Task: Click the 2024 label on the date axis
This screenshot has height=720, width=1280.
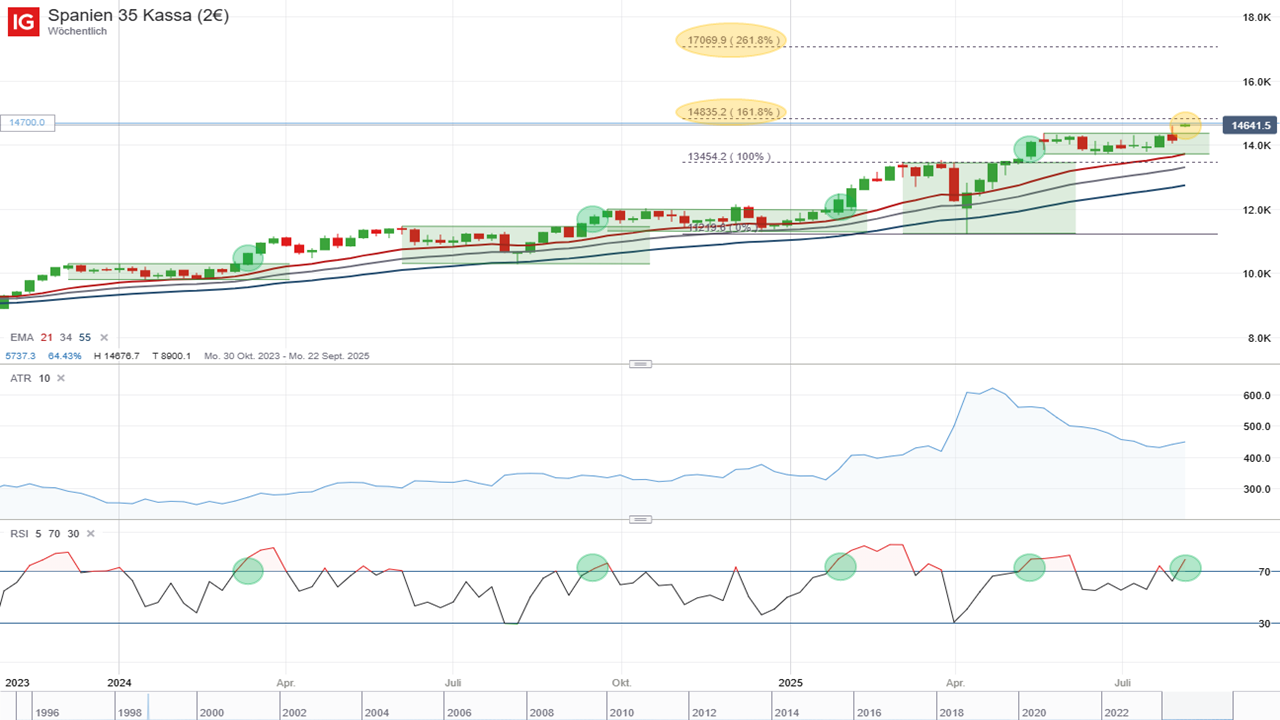Action: click(119, 683)
